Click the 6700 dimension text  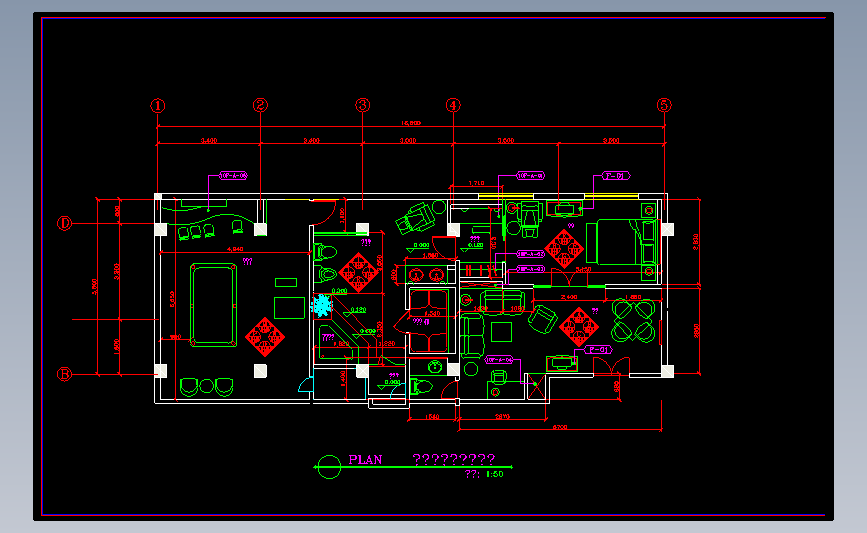point(560,427)
